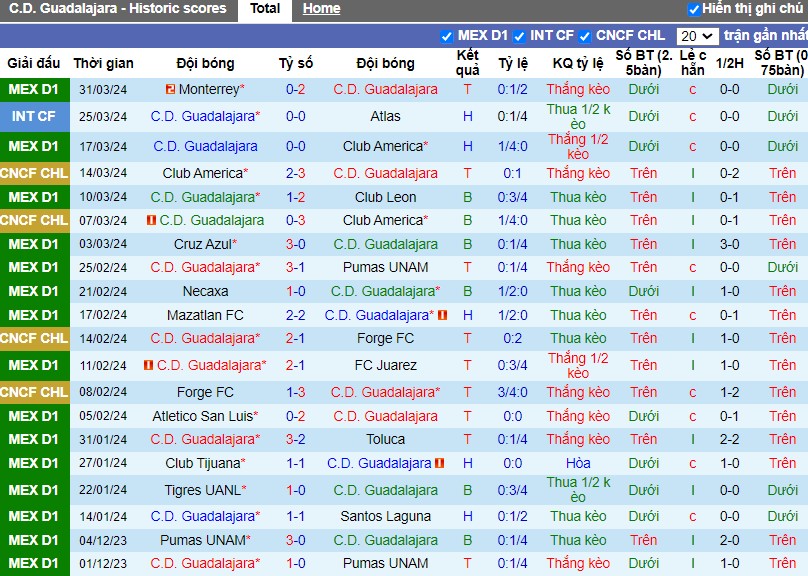The image size is (808, 576).
Task: Uncheck the INT CF filter checkbox
Action: click(519, 37)
